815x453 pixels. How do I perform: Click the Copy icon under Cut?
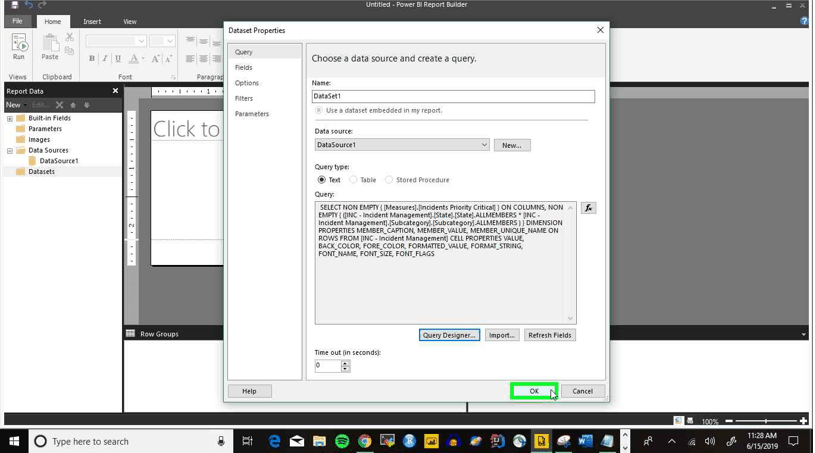tap(70, 51)
